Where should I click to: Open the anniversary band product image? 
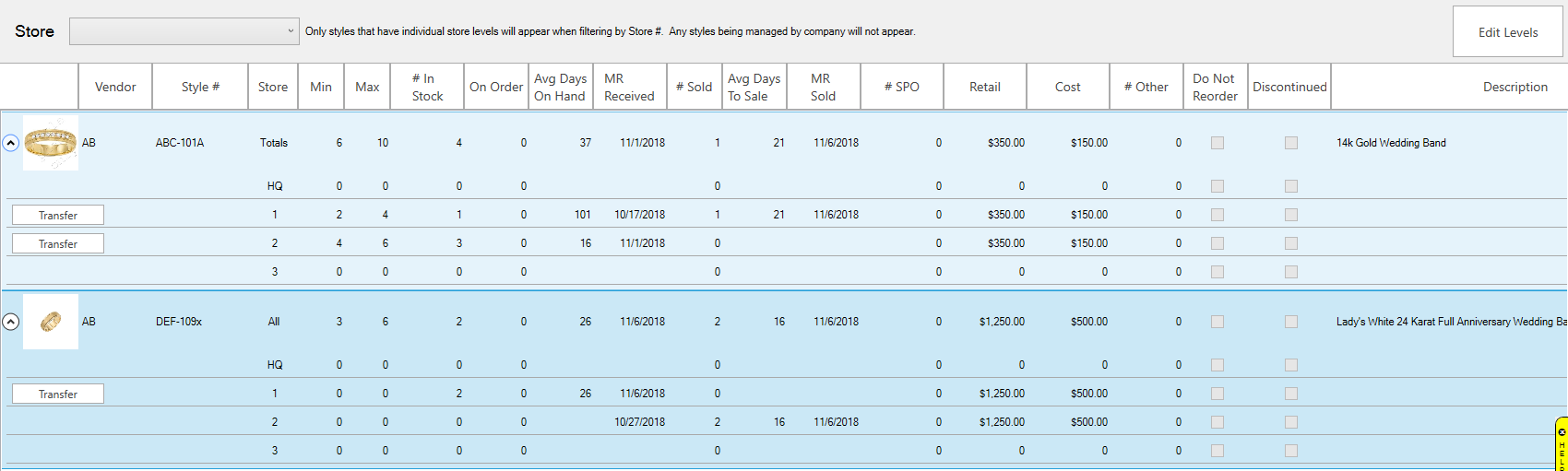click(51, 322)
